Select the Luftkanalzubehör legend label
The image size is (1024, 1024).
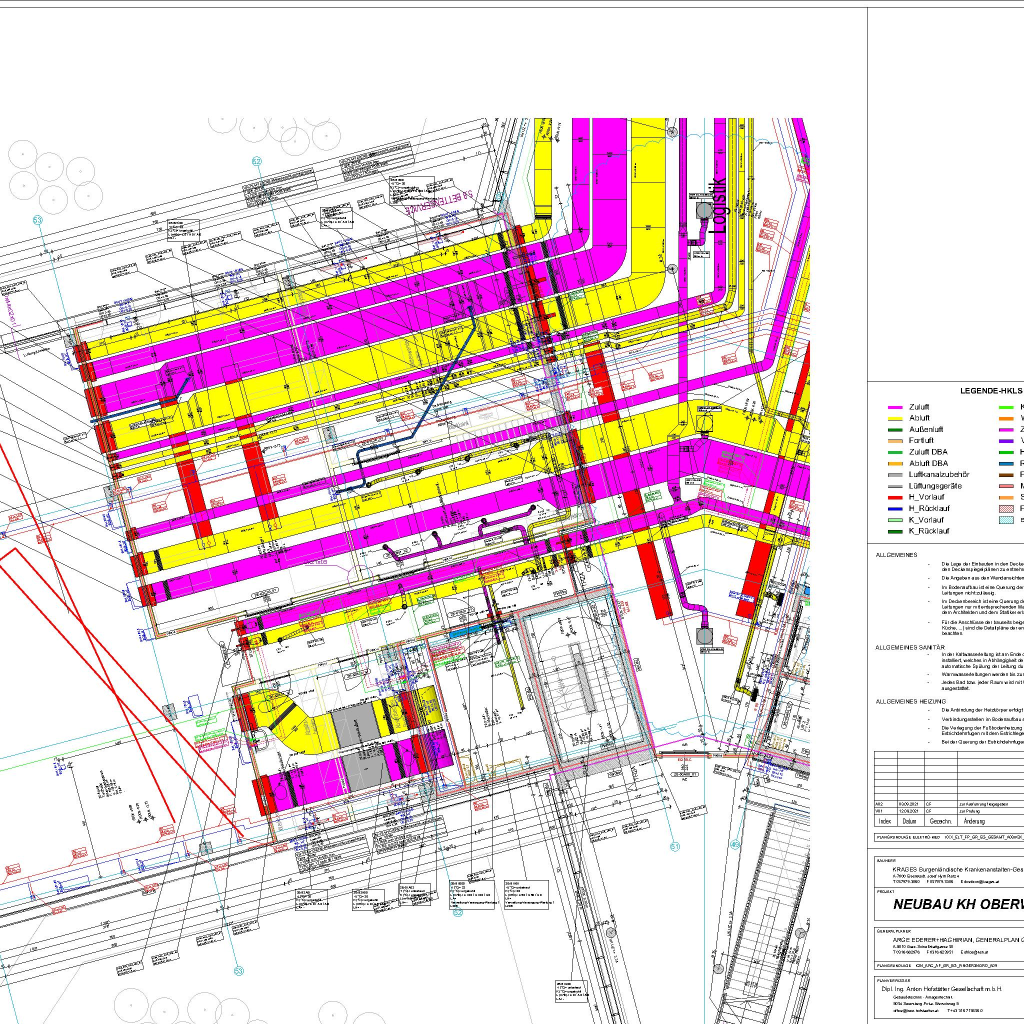tap(939, 475)
